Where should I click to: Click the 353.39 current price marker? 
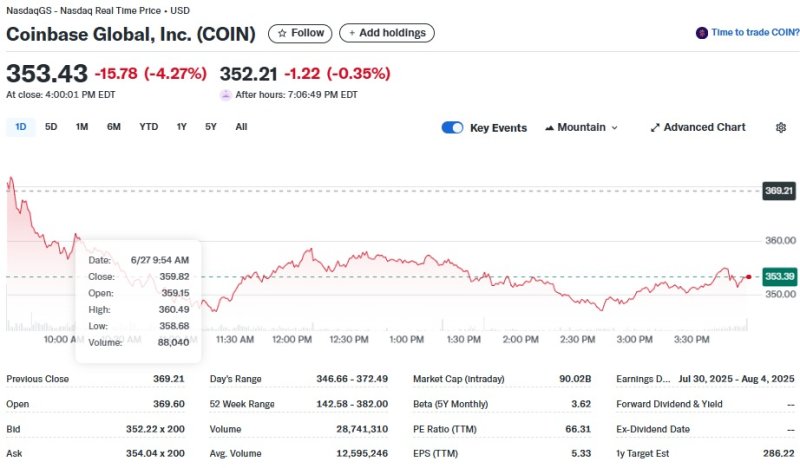778,276
